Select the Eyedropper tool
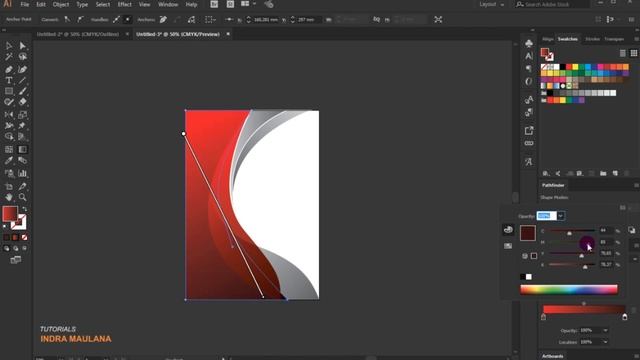 click(x=9, y=160)
